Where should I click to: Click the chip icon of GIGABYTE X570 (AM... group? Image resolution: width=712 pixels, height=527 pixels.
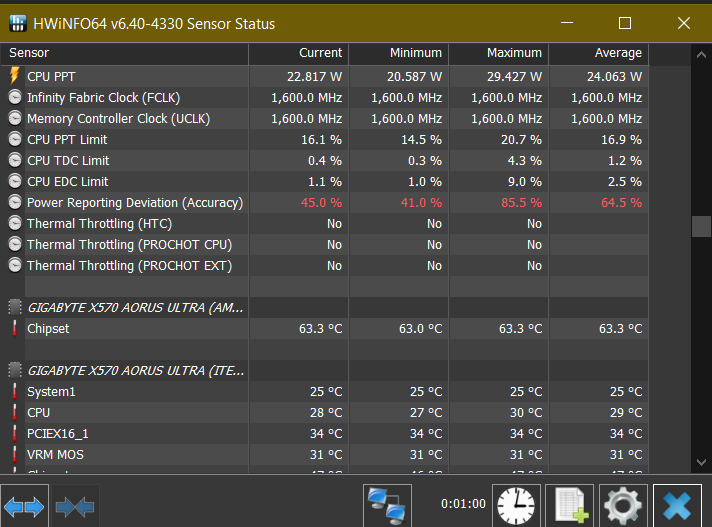15,307
